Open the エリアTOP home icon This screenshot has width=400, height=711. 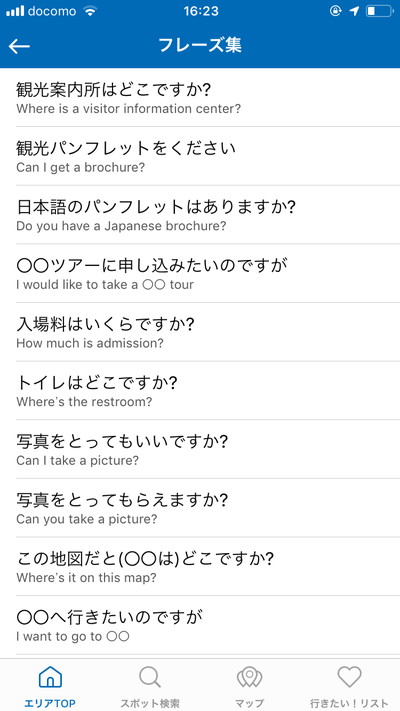click(50, 677)
